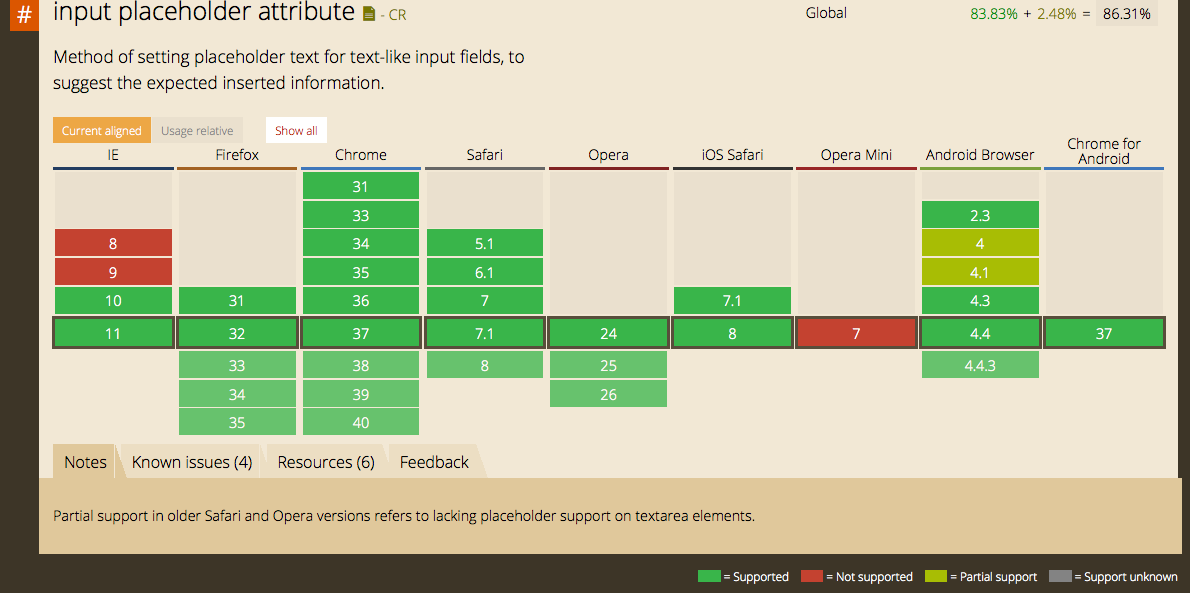Click IE current version 11 cell
This screenshot has width=1190, height=593.
point(113,333)
